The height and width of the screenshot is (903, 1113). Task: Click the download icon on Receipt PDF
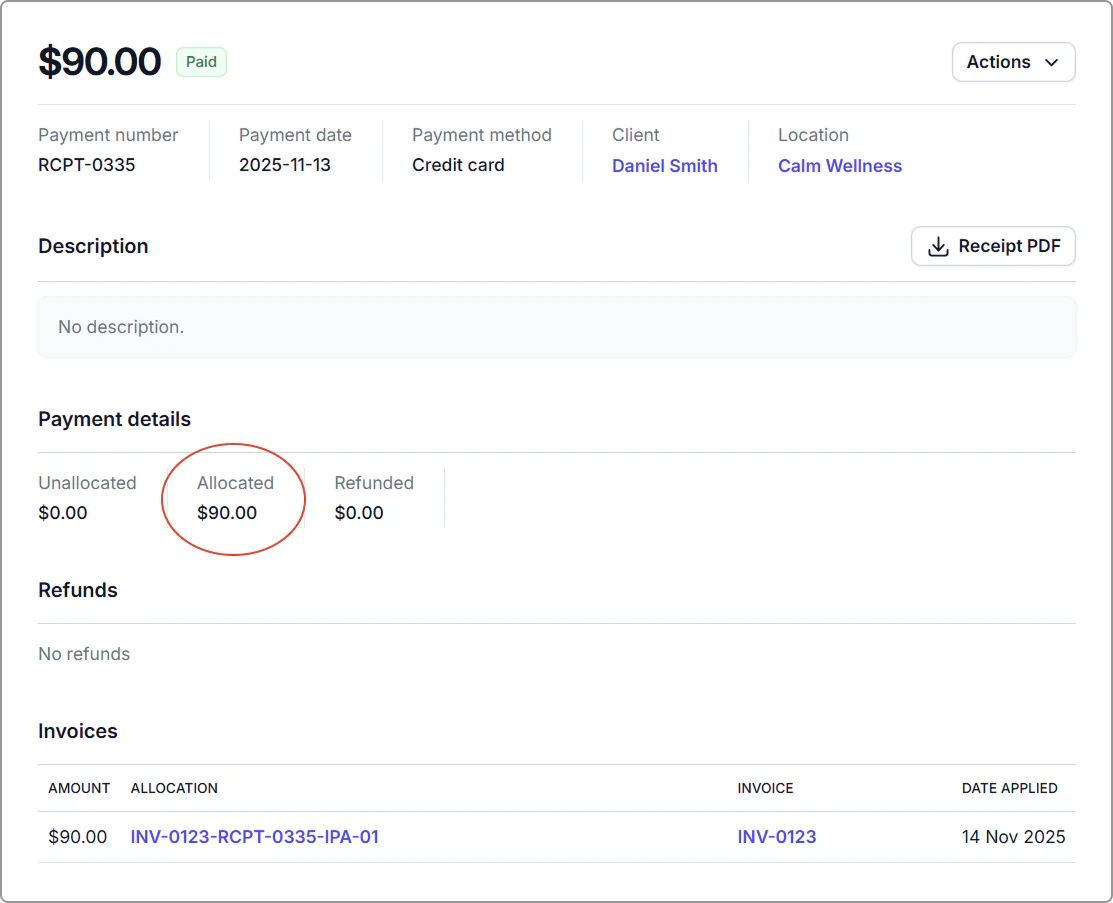[938, 246]
